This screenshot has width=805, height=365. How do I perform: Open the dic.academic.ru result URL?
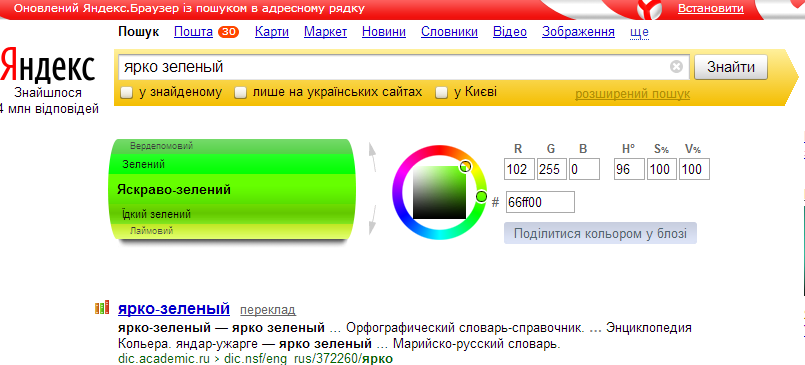click(255, 358)
